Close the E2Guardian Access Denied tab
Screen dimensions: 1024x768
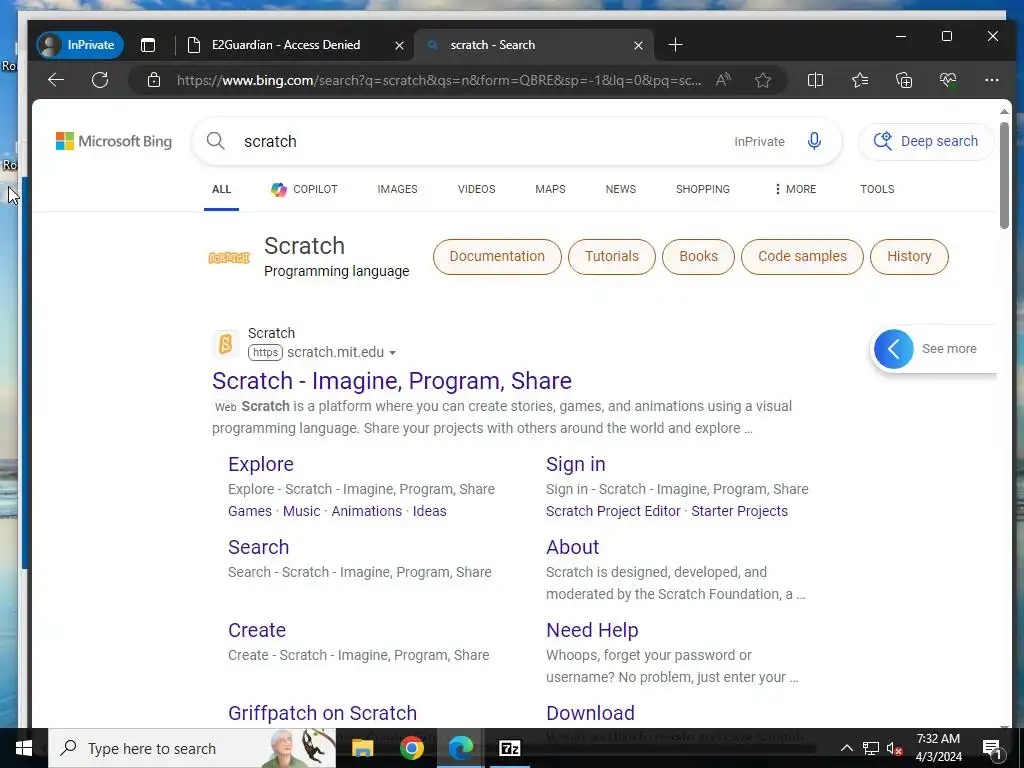coord(399,46)
